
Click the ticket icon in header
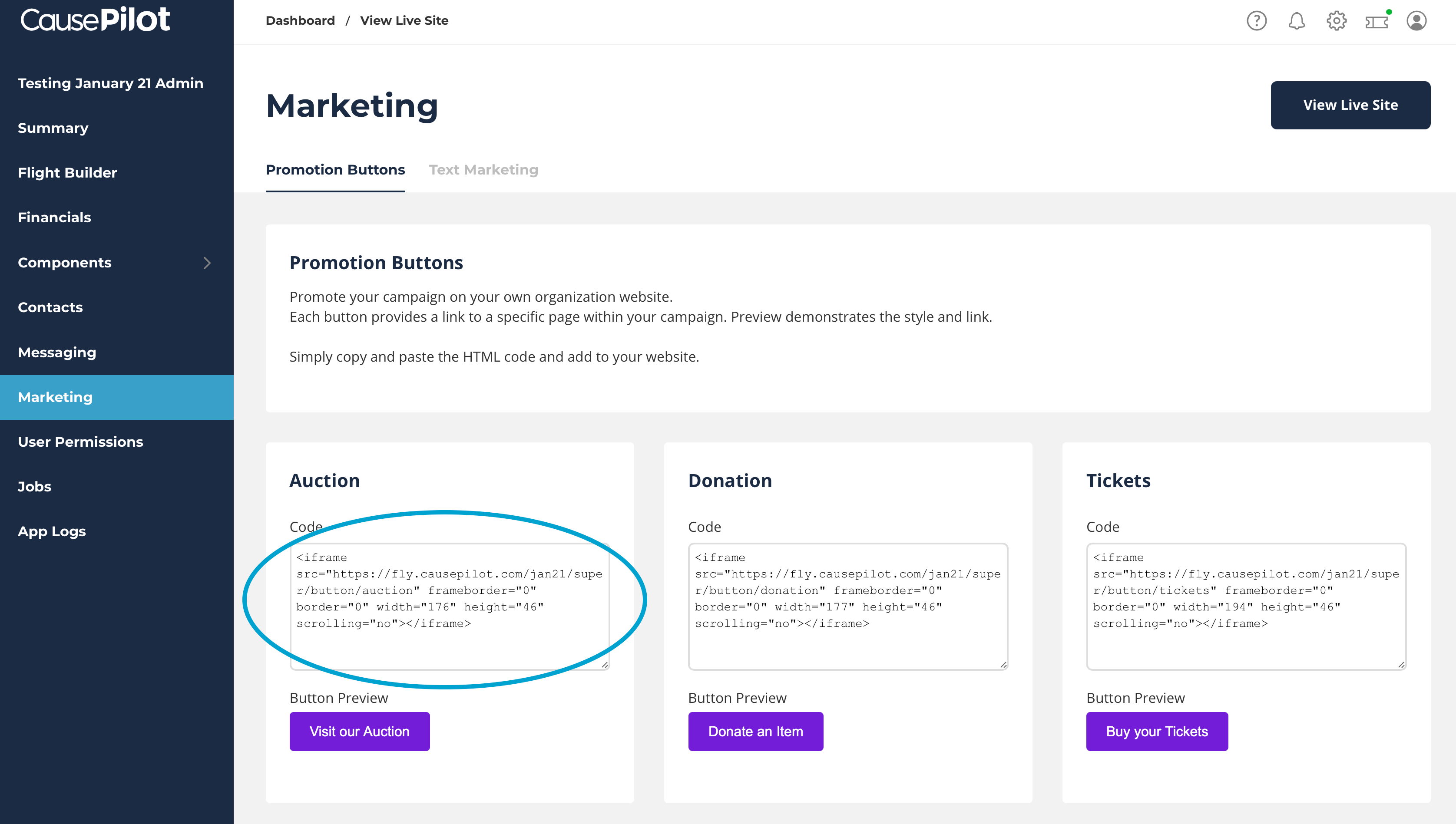(1376, 22)
